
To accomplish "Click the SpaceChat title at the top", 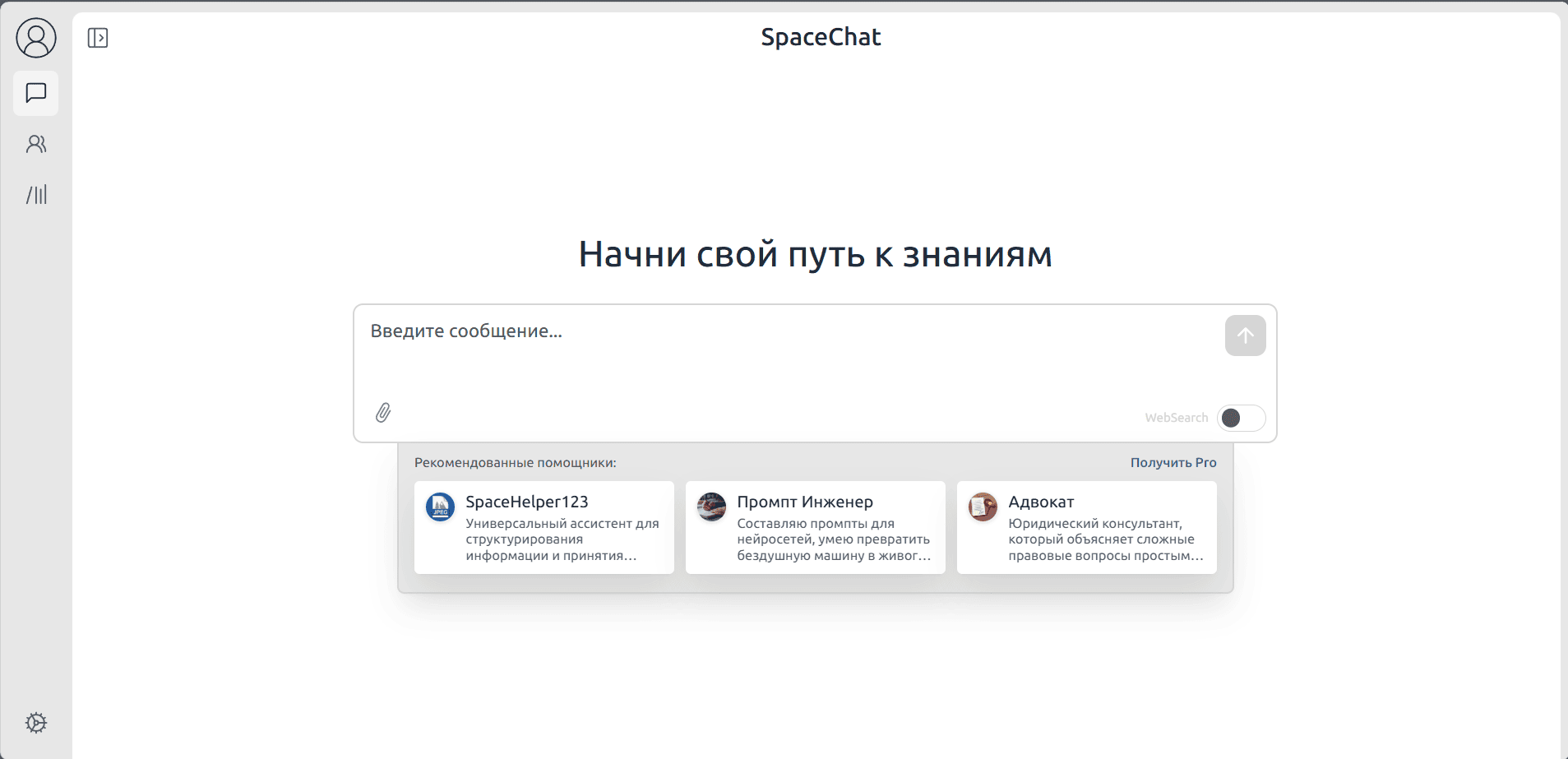I will 821,36.
